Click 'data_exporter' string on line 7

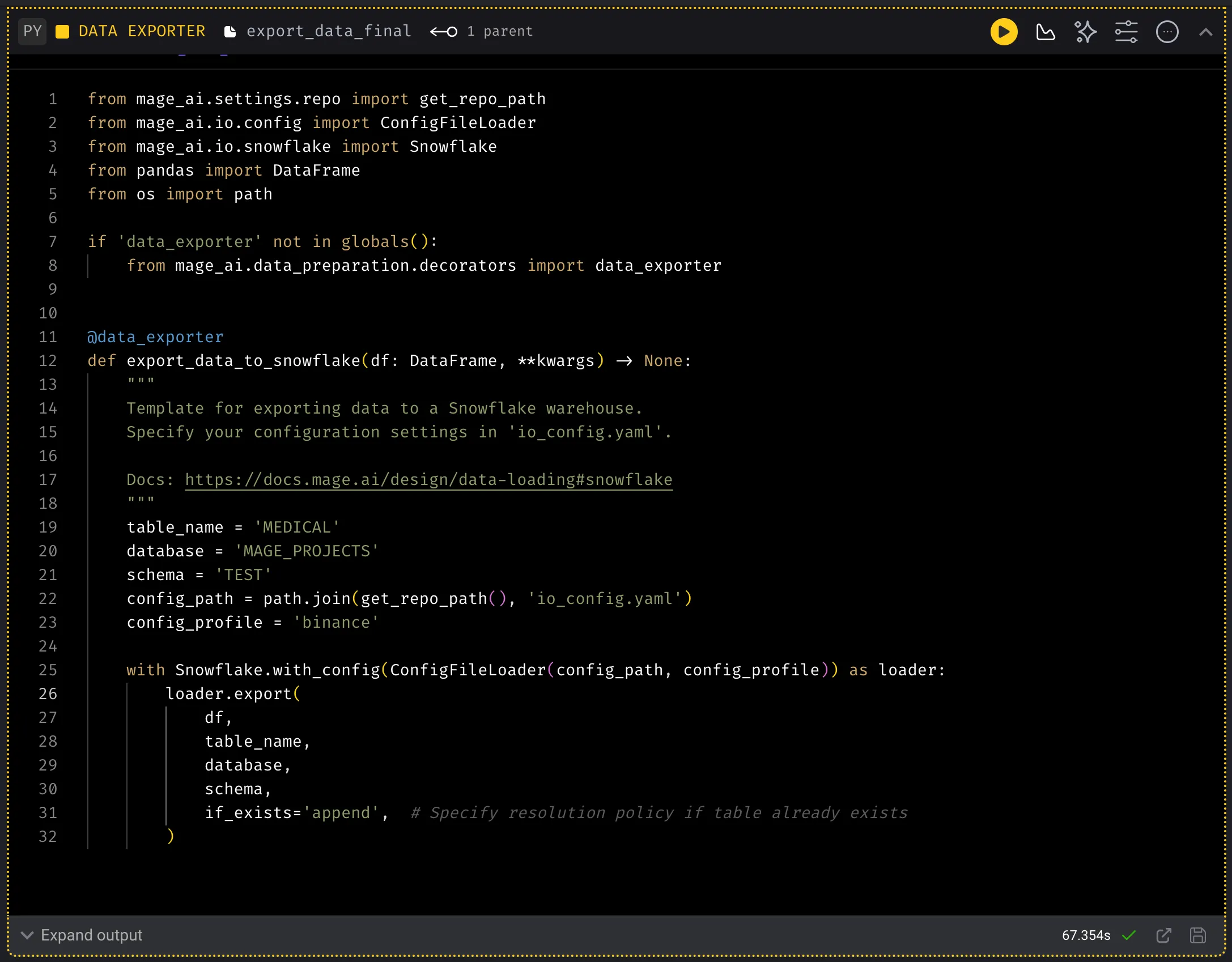(189, 242)
